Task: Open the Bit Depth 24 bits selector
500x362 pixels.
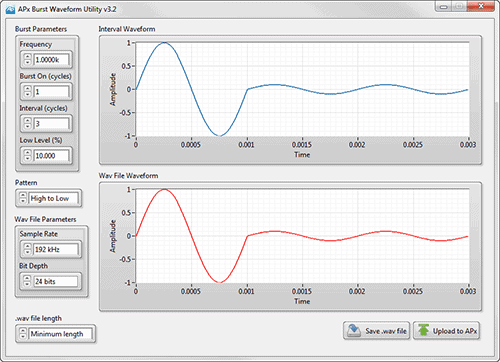Action: pos(55,281)
